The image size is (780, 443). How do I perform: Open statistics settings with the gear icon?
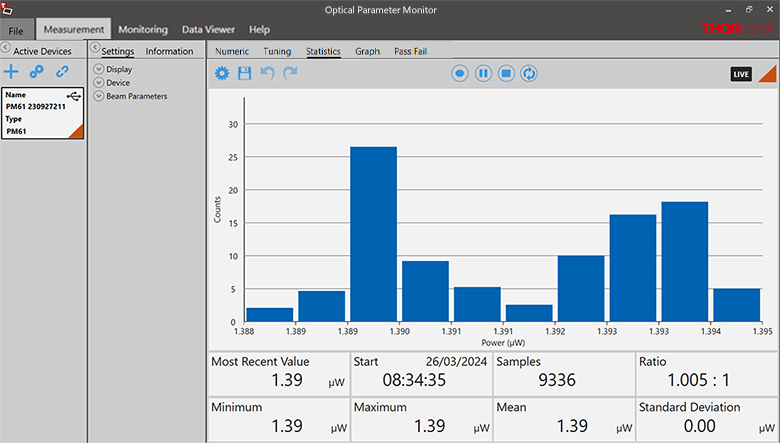point(222,73)
